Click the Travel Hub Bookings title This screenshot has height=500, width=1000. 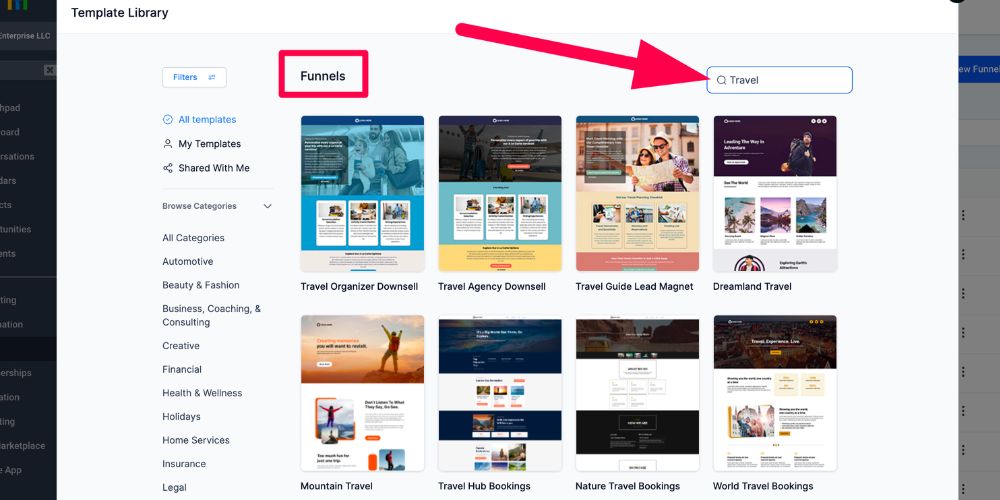pos(484,486)
